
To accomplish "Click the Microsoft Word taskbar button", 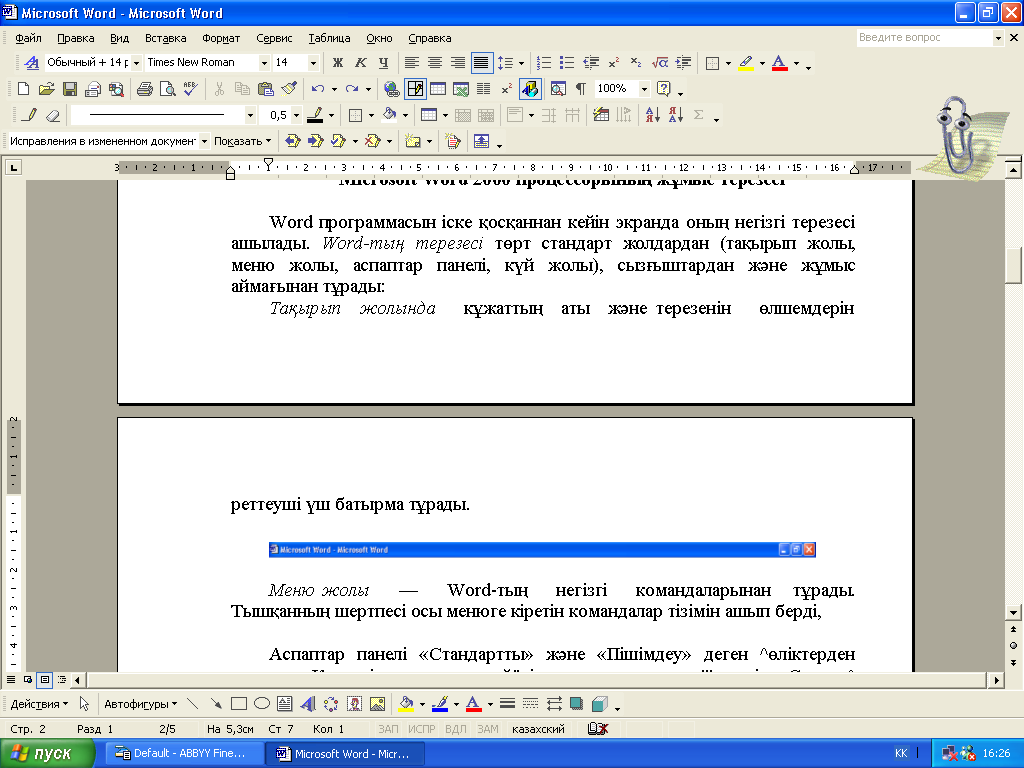I will 345,753.
